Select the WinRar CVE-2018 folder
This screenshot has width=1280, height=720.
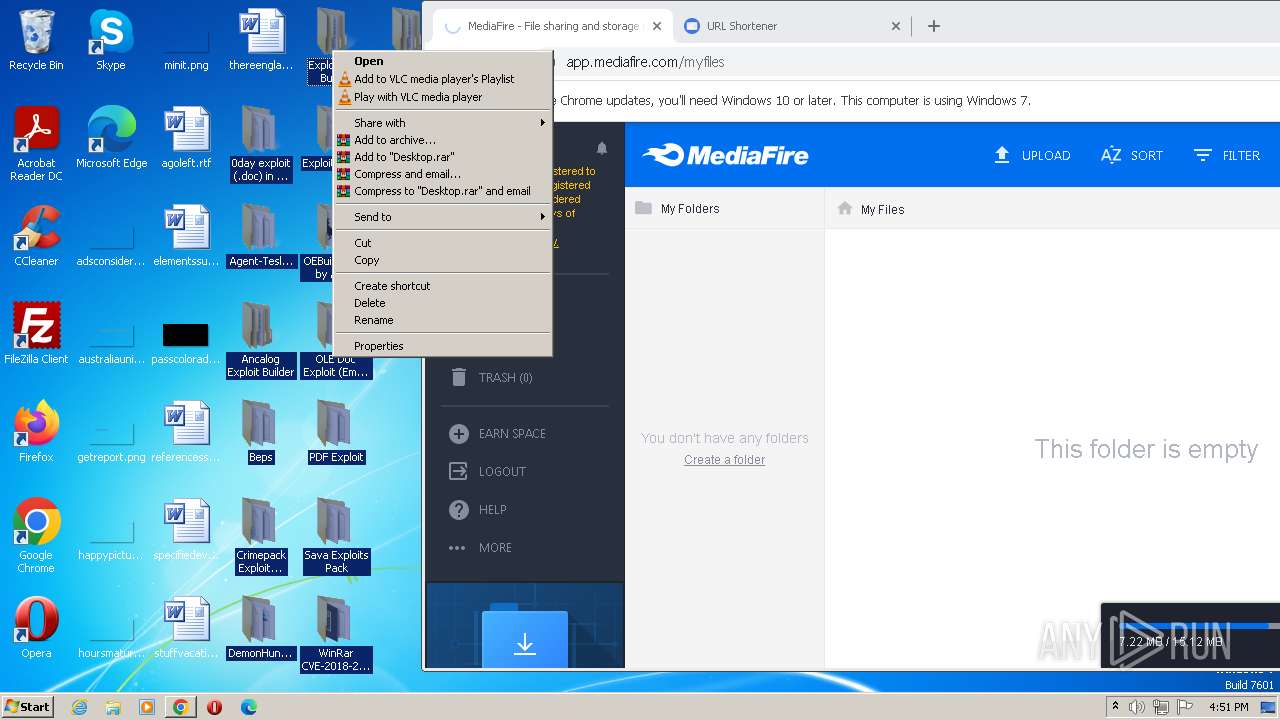pos(336,634)
